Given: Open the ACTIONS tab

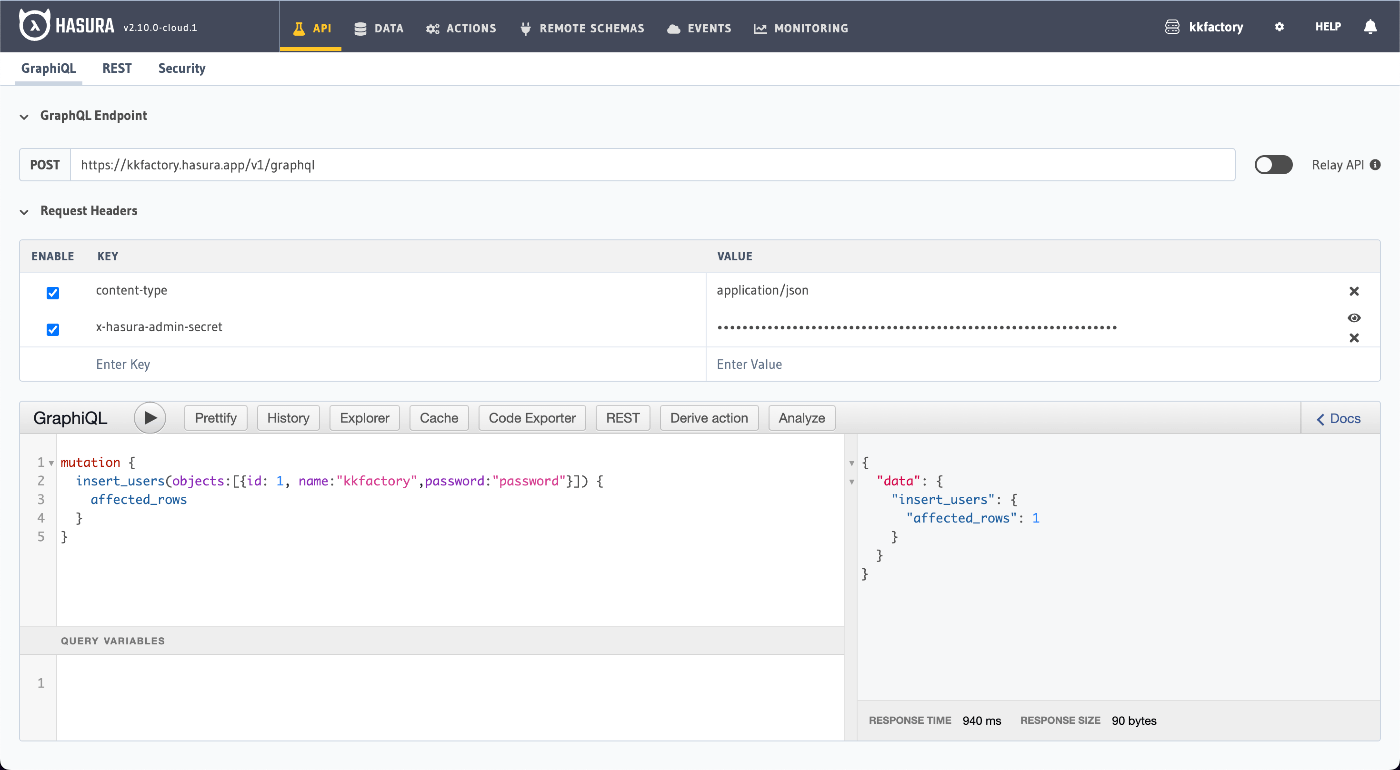Looking at the screenshot, I should coord(461,28).
